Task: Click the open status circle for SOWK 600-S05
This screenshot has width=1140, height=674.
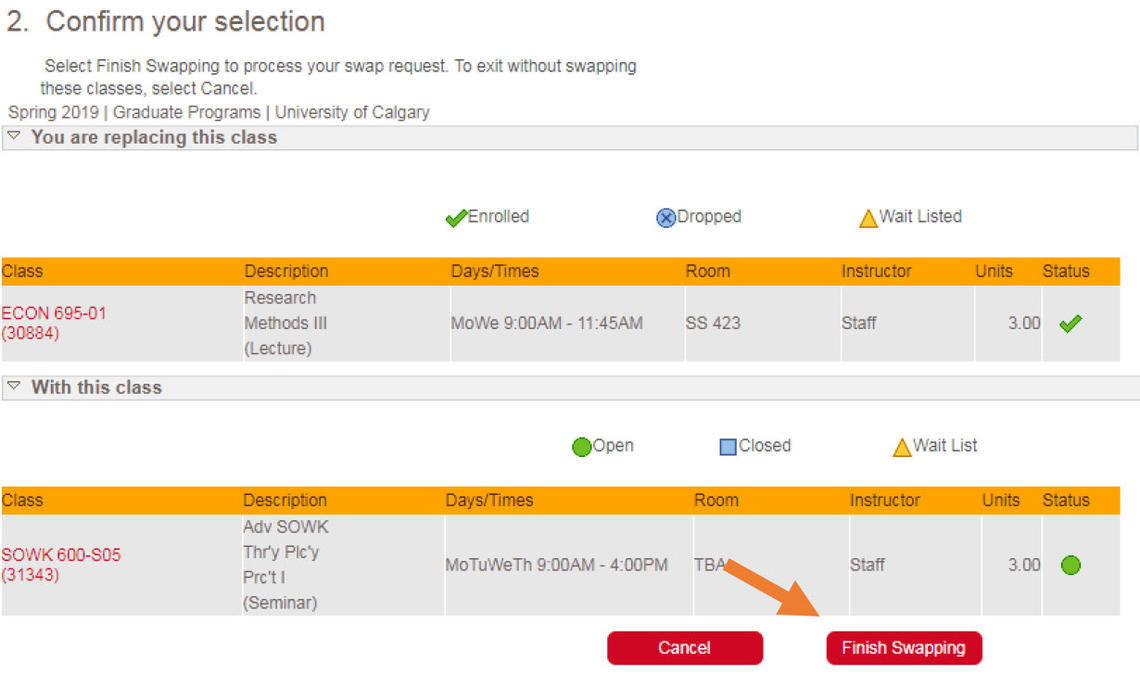Action: (x=1070, y=565)
